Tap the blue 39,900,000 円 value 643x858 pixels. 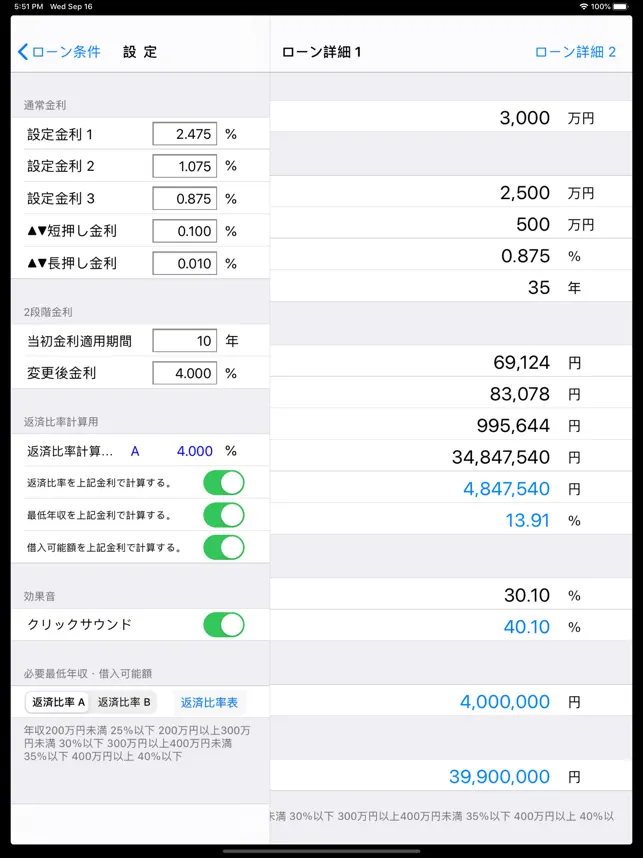499,777
